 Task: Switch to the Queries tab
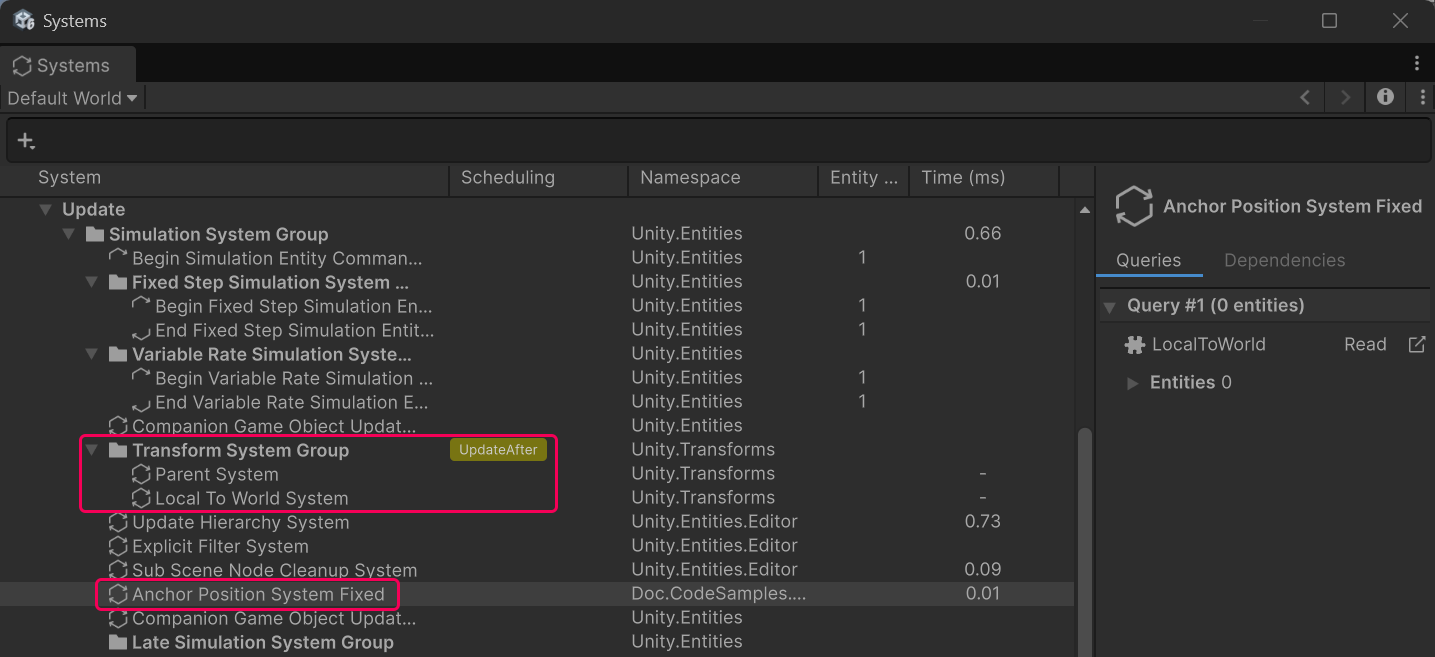pyautogui.click(x=1148, y=260)
